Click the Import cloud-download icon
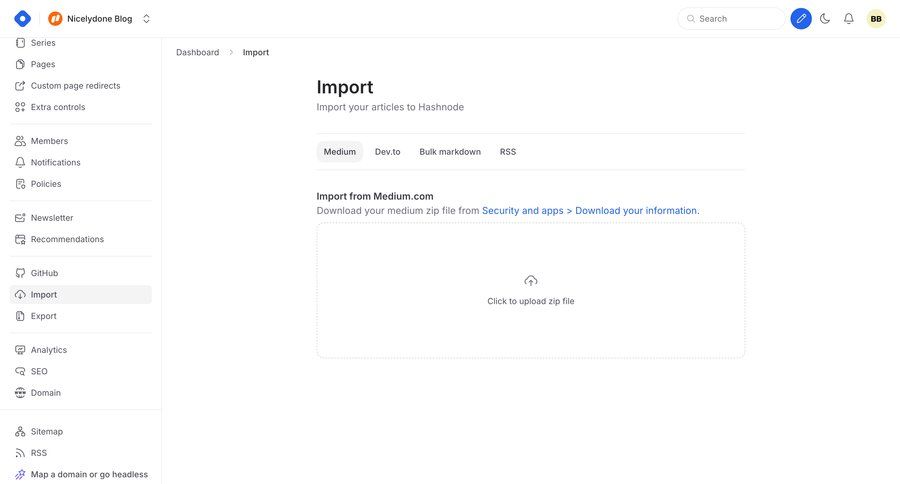 [x=20, y=295]
